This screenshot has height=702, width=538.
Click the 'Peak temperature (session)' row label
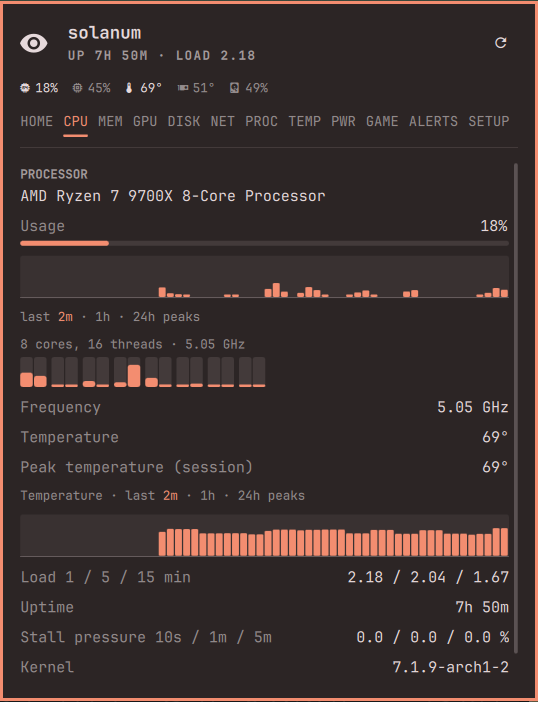tap(137, 467)
